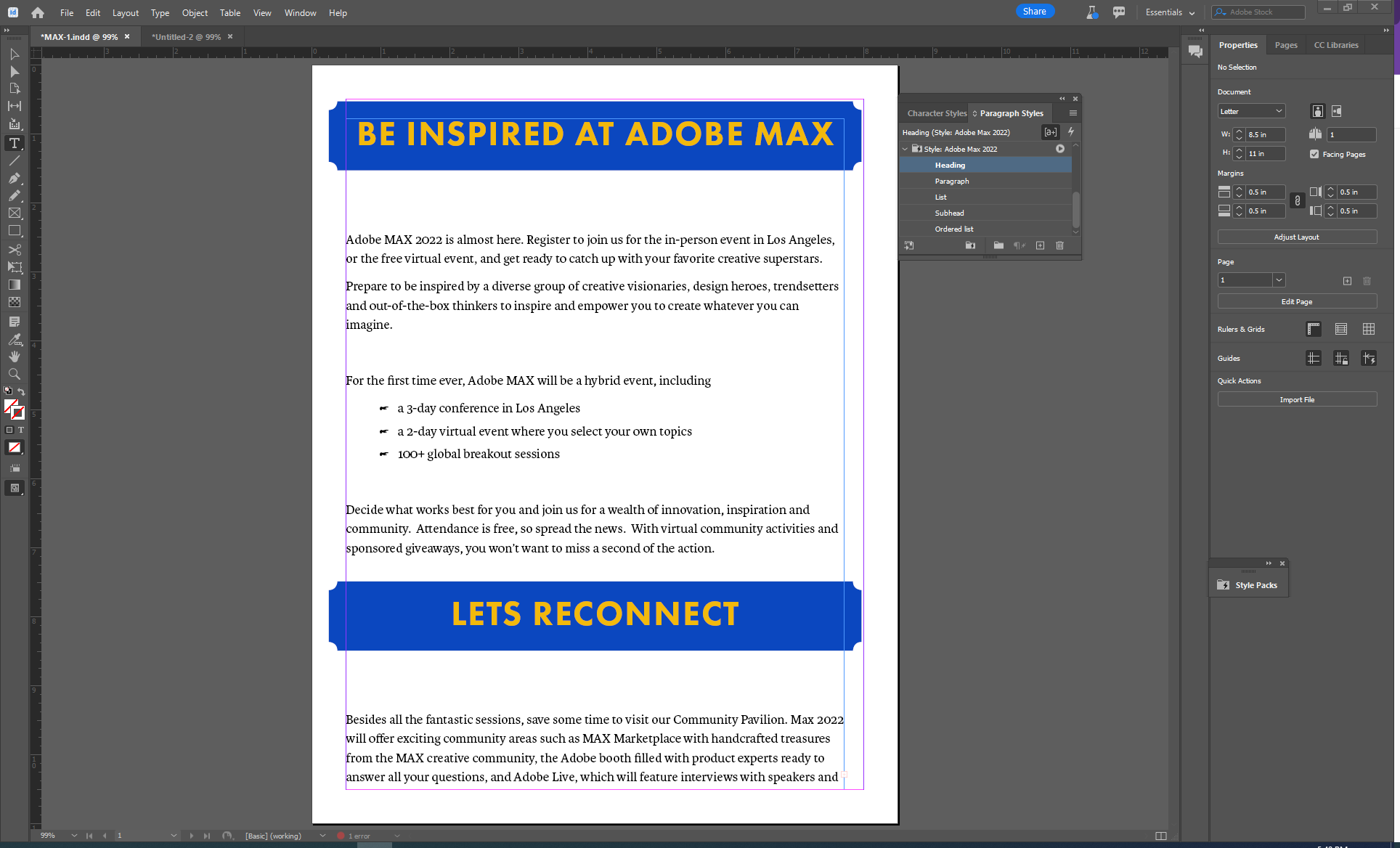The image size is (1400, 848).
Task: Select the Type tool in toolbar
Action: click(14, 143)
